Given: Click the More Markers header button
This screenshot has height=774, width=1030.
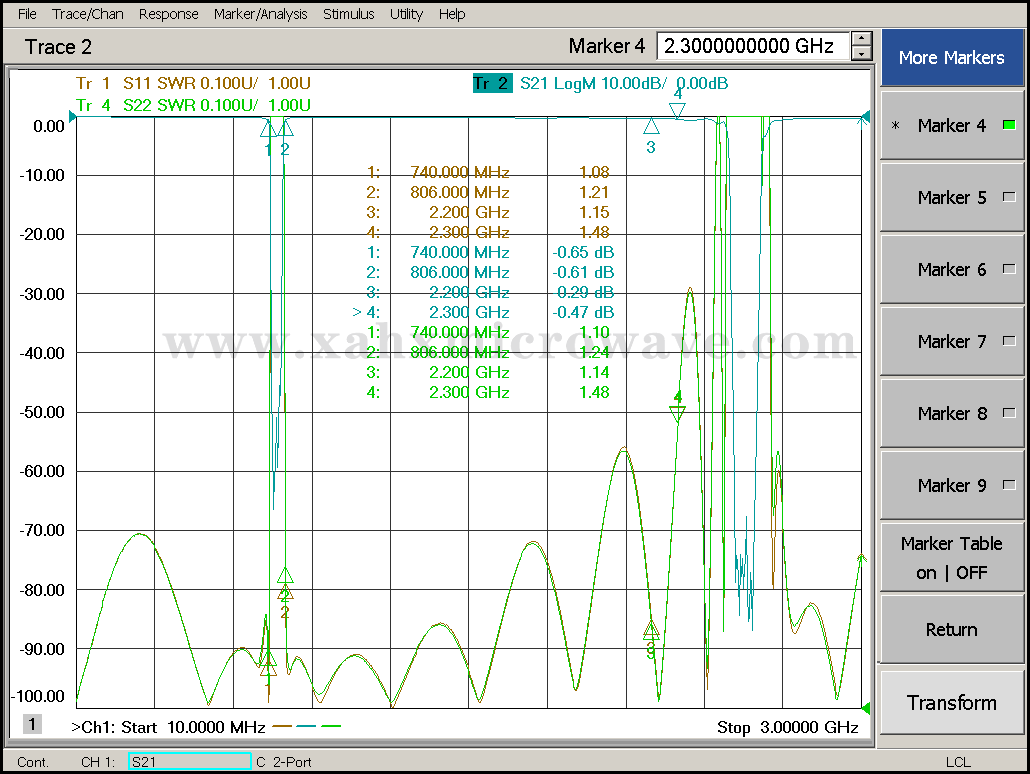Looking at the screenshot, I should tap(951, 58).
